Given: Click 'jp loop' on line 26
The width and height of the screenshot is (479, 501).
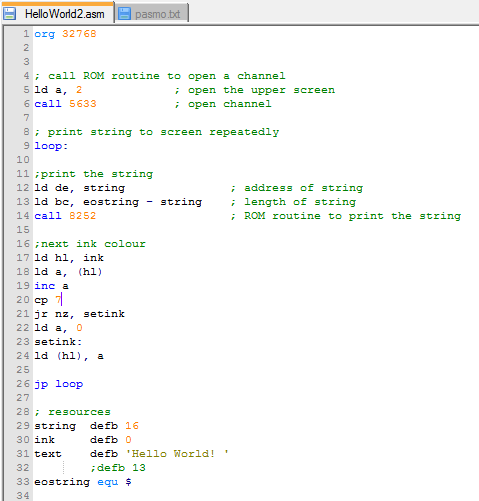Looking at the screenshot, I should [x=59, y=384].
